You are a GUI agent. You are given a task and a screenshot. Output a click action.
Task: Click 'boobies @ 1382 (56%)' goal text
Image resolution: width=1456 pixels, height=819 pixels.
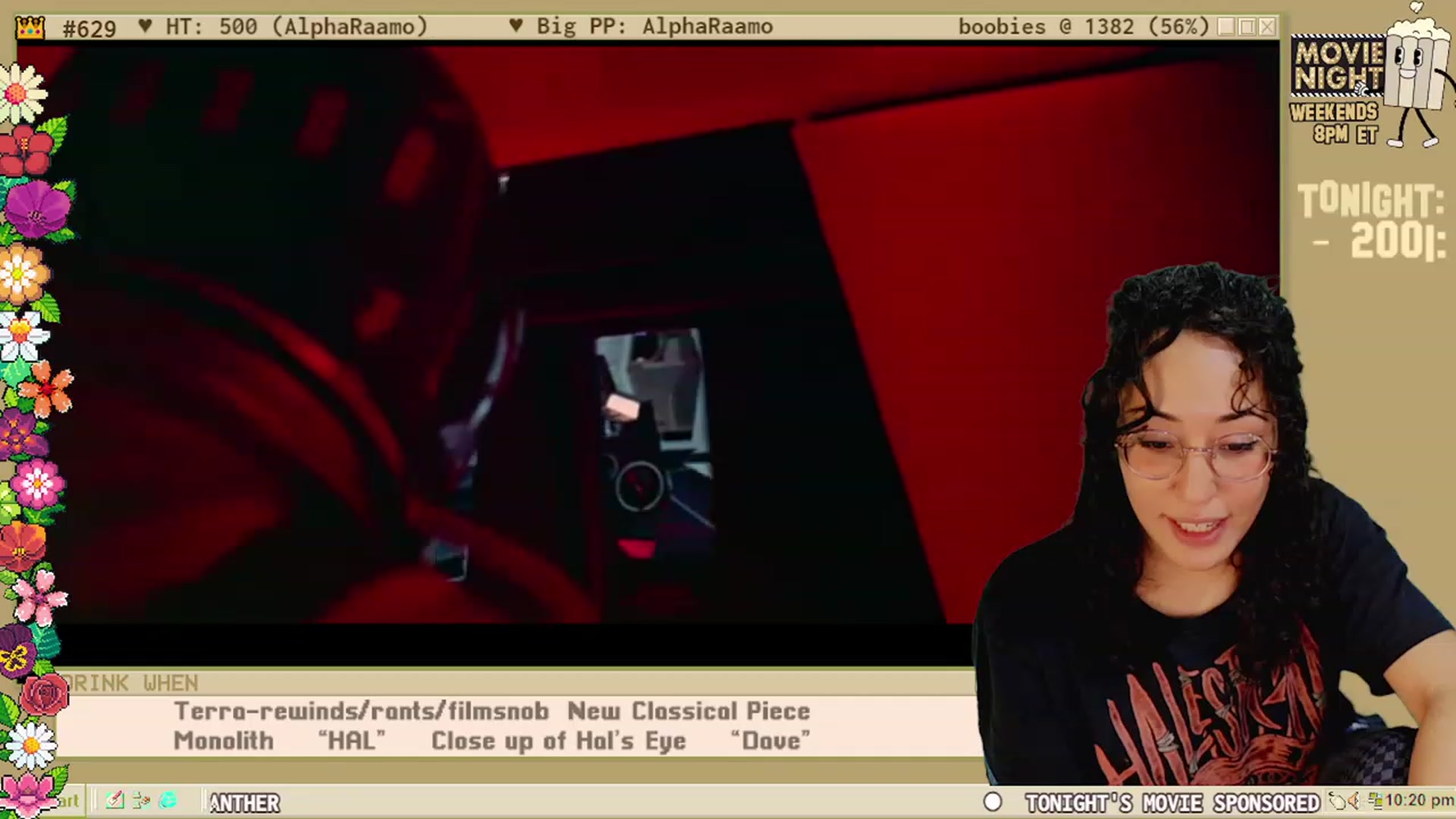1083,27
